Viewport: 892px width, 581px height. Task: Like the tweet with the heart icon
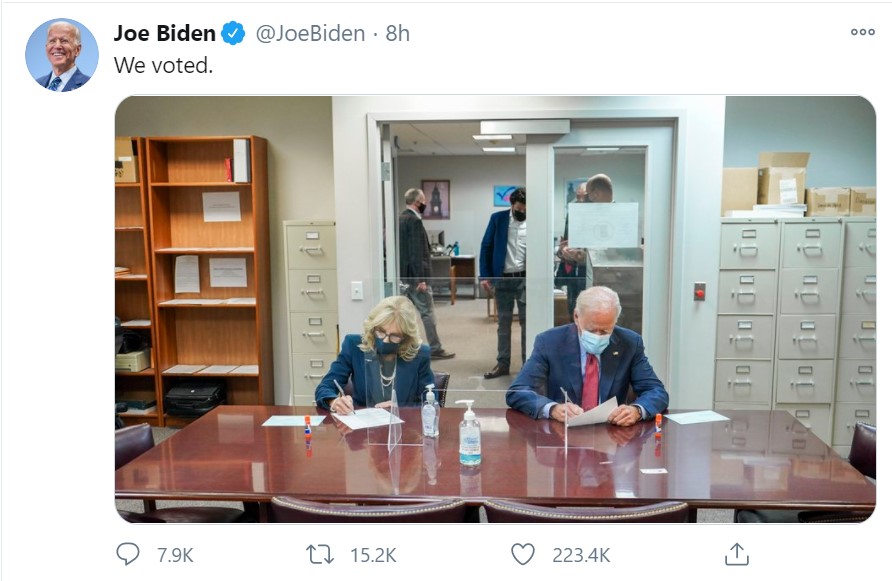tap(522, 553)
